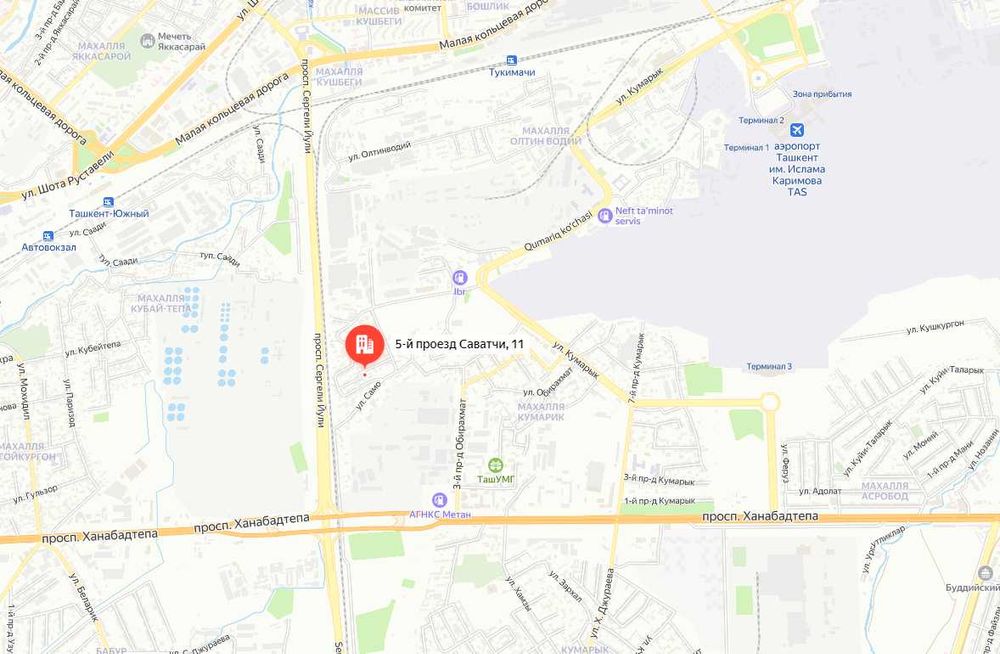Click the Махалля Кумарик district label
Screen dimensions: 1000x654
pyautogui.click(x=541, y=412)
